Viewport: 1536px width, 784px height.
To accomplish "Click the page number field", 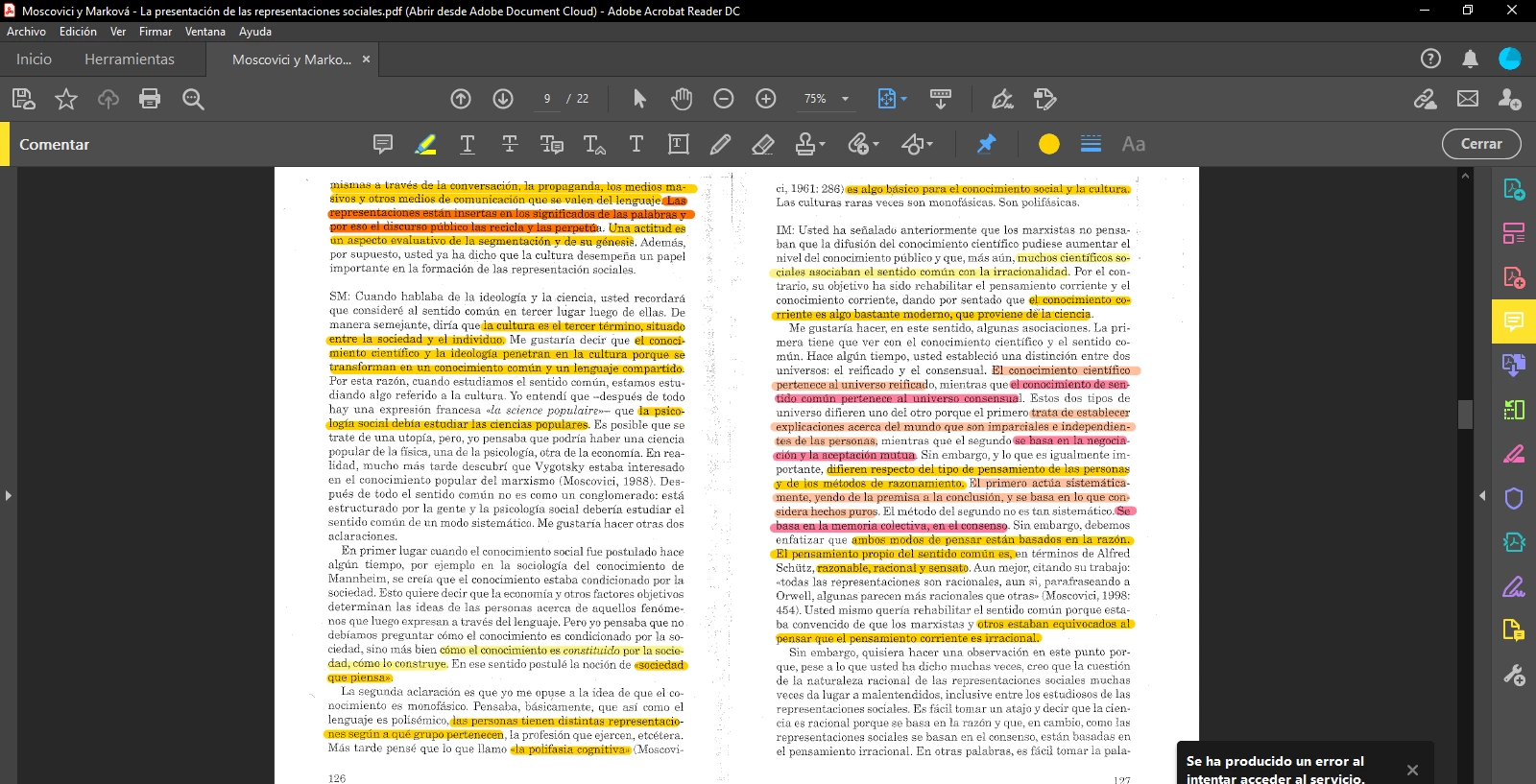I will point(547,99).
